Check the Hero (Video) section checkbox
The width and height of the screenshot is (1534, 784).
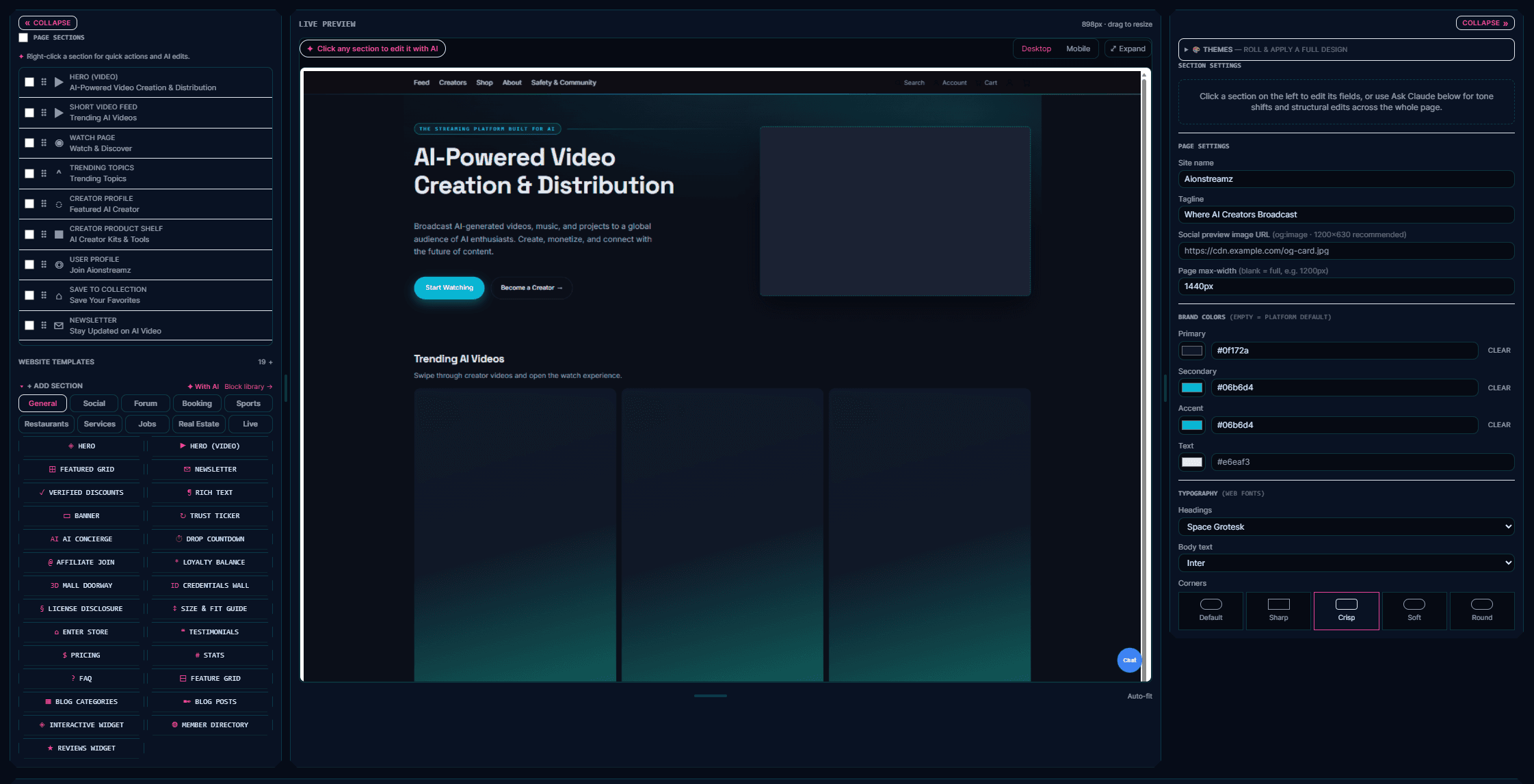pos(29,82)
